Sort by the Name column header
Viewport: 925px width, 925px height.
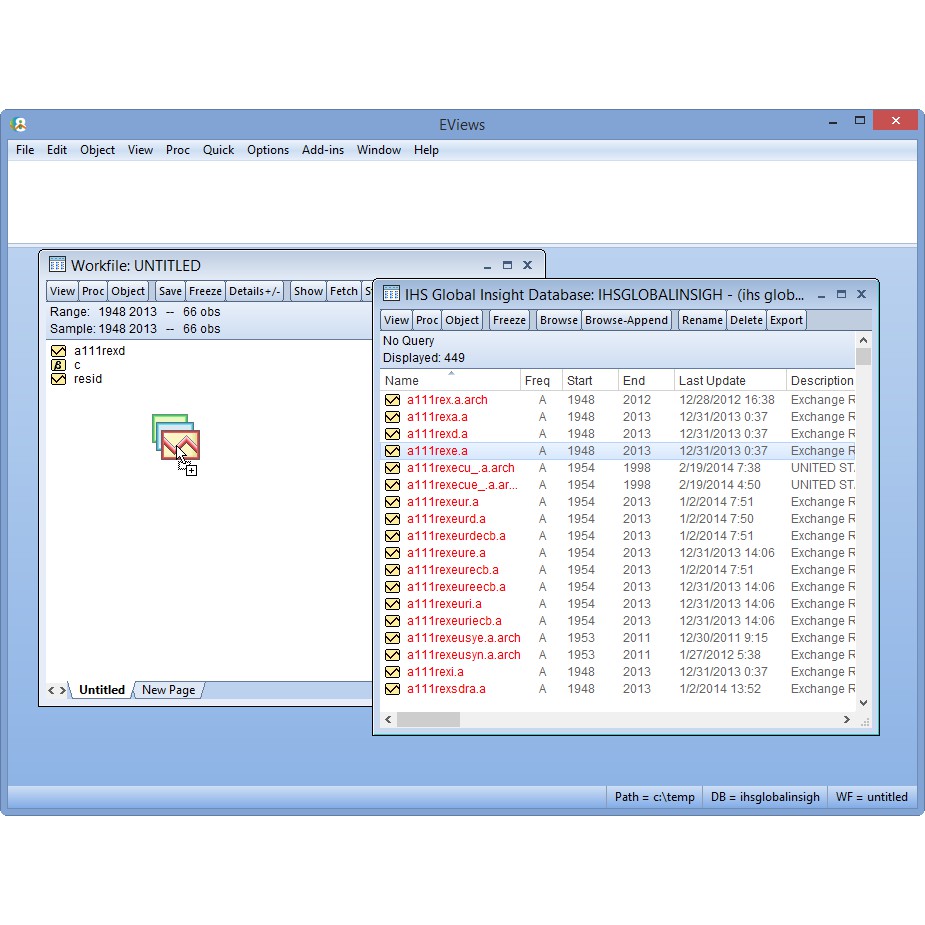coord(450,381)
